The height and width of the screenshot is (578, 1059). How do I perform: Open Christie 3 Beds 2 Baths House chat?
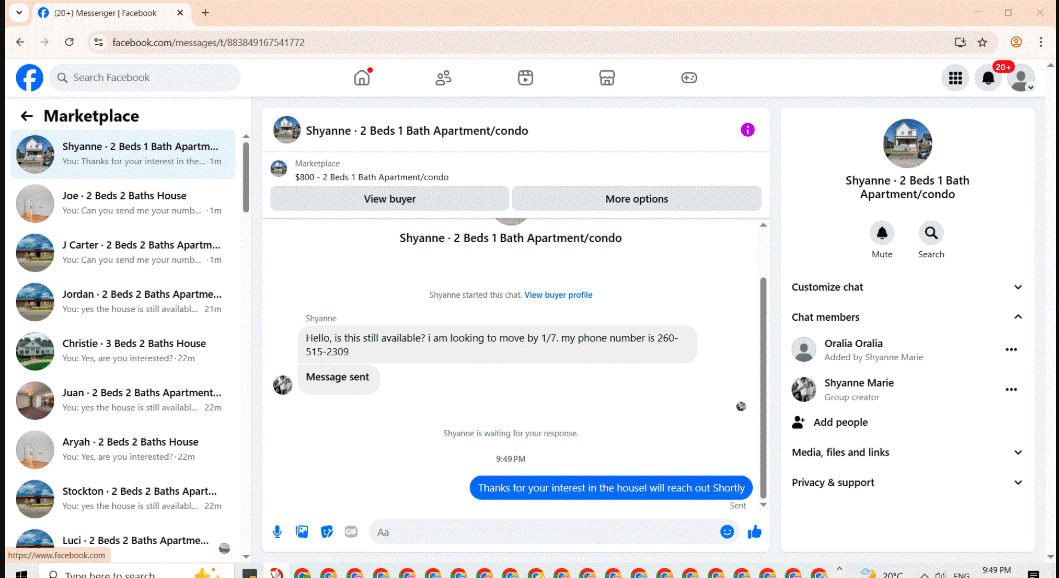[x=123, y=350]
